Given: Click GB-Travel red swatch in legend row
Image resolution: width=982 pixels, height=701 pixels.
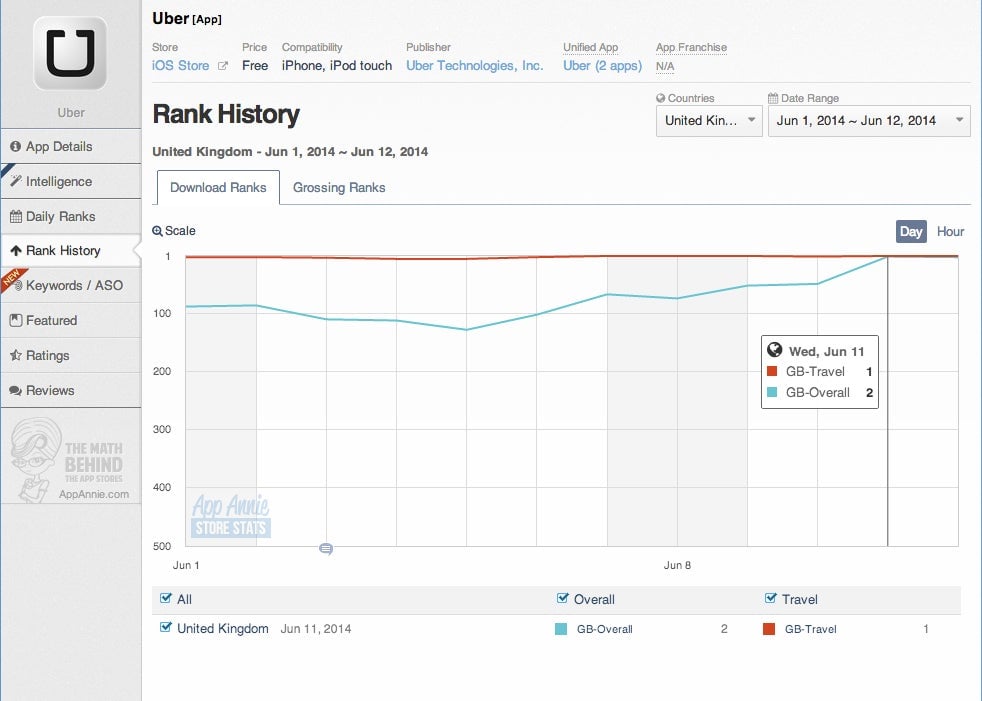Looking at the screenshot, I should [769, 629].
